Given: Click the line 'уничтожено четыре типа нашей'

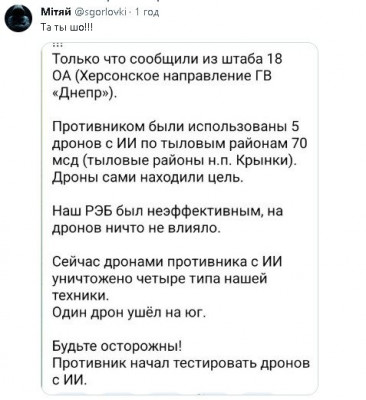Looking at the screenshot, I should tap(160, 279).
